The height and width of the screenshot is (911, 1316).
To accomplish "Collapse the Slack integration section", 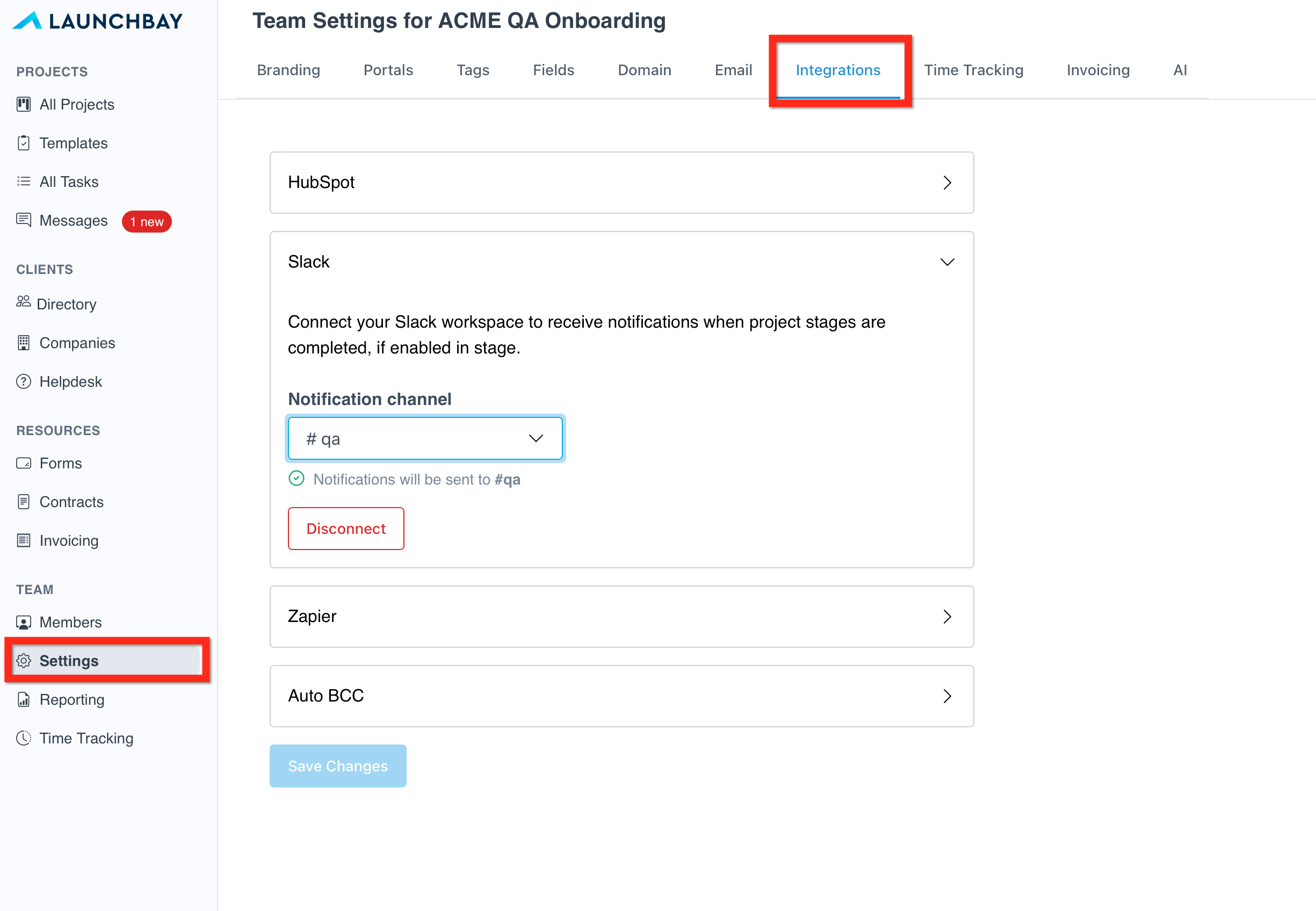I will (x=947, y=262).
